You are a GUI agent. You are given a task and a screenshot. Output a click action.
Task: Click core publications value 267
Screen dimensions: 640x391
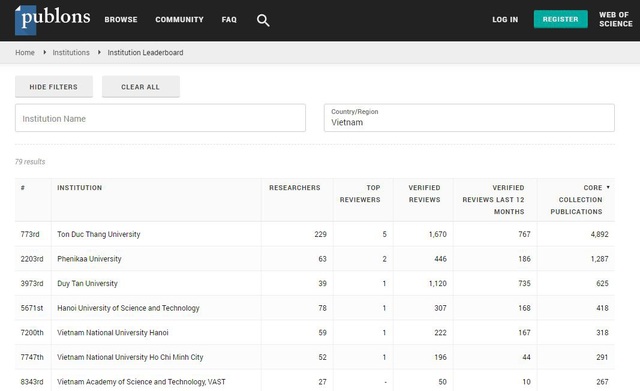pyautogui.click(x=602, y=382)
